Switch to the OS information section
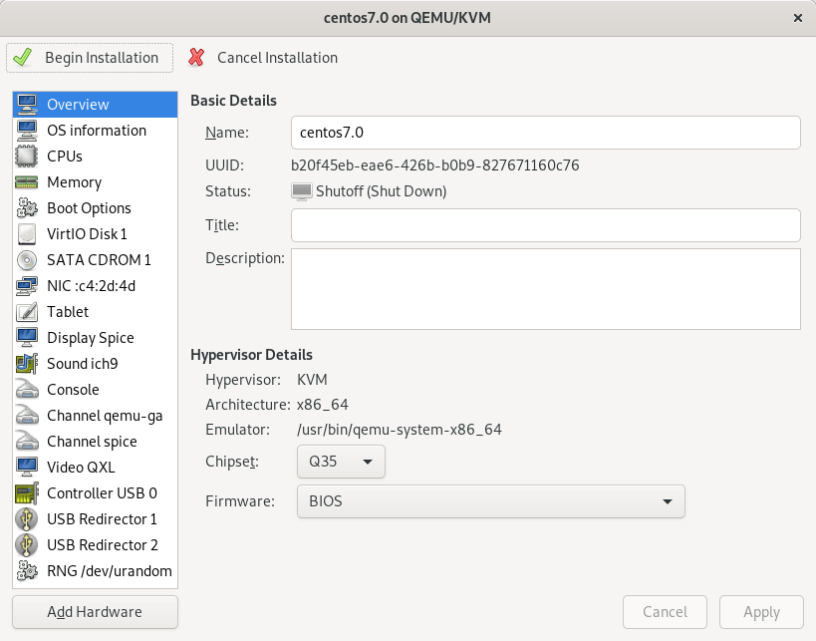This screenshot has width=816, height=641. 93,130
